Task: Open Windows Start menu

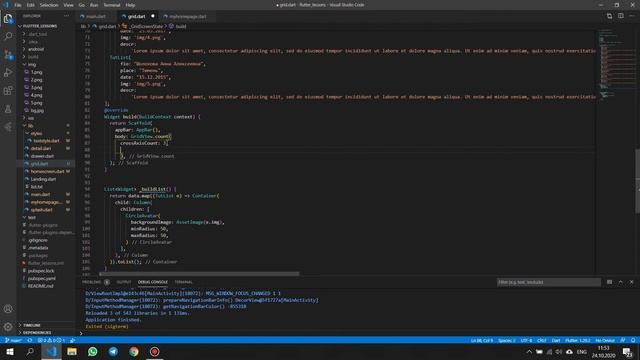Action: (x=10, y=351)
